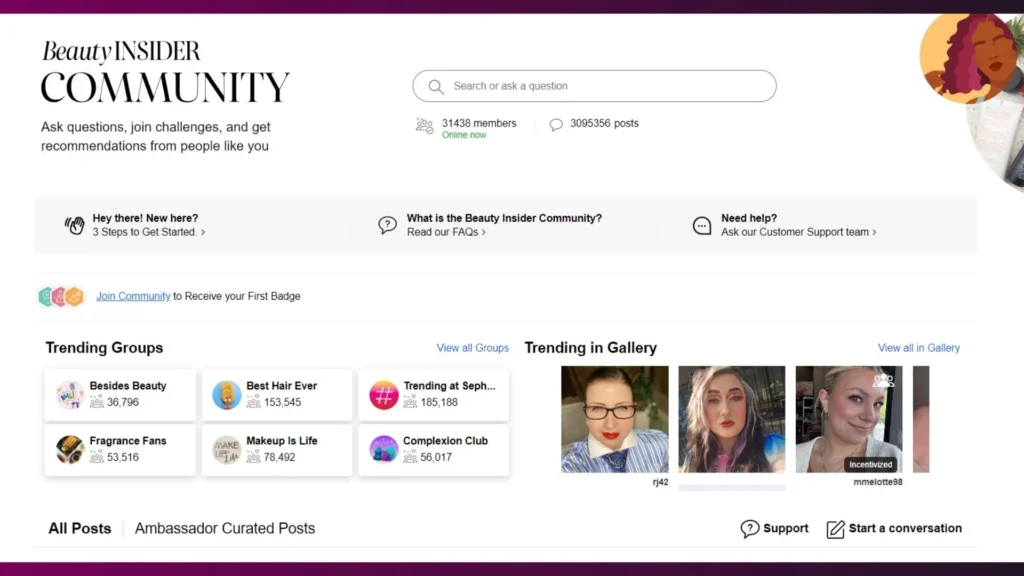This screenshot has height=576, width=1024.
Task: Click the Support button
Action: pyautogui.click(x=775, y=528)
